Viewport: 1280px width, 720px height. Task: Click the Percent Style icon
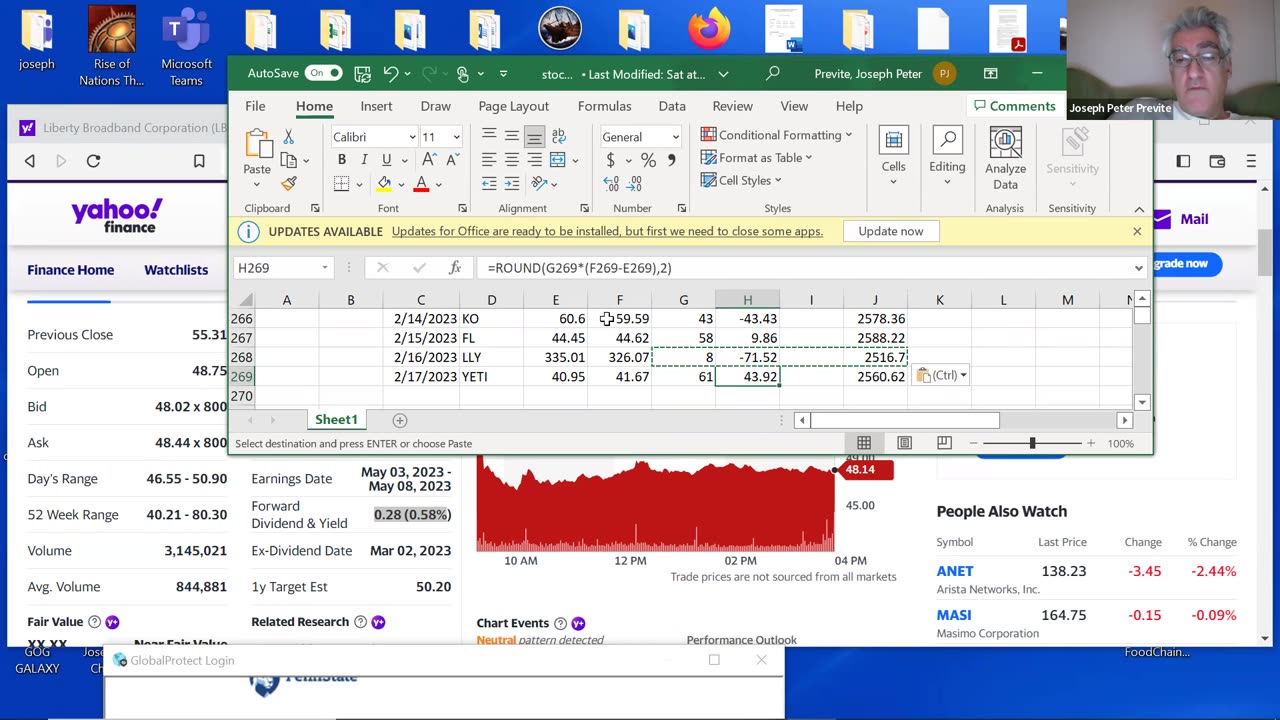pos(648,160)
